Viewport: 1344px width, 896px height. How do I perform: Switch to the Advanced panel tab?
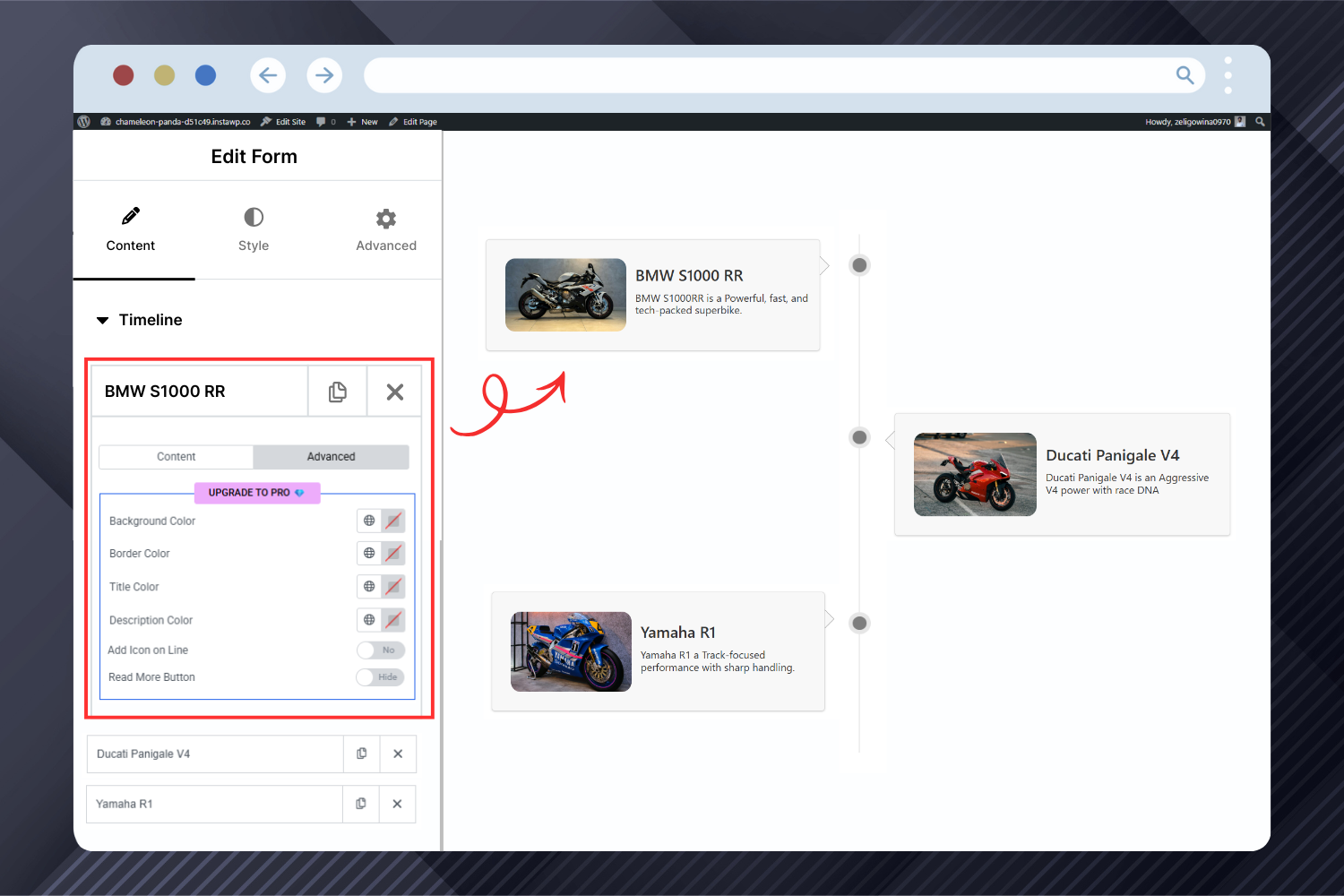386,229
